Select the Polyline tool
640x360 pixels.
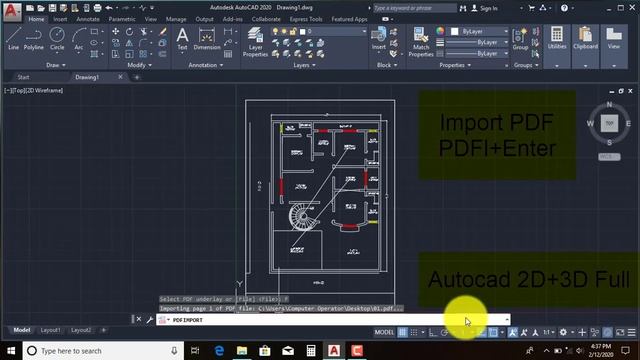pyautogui.click(x=33, y=39)
